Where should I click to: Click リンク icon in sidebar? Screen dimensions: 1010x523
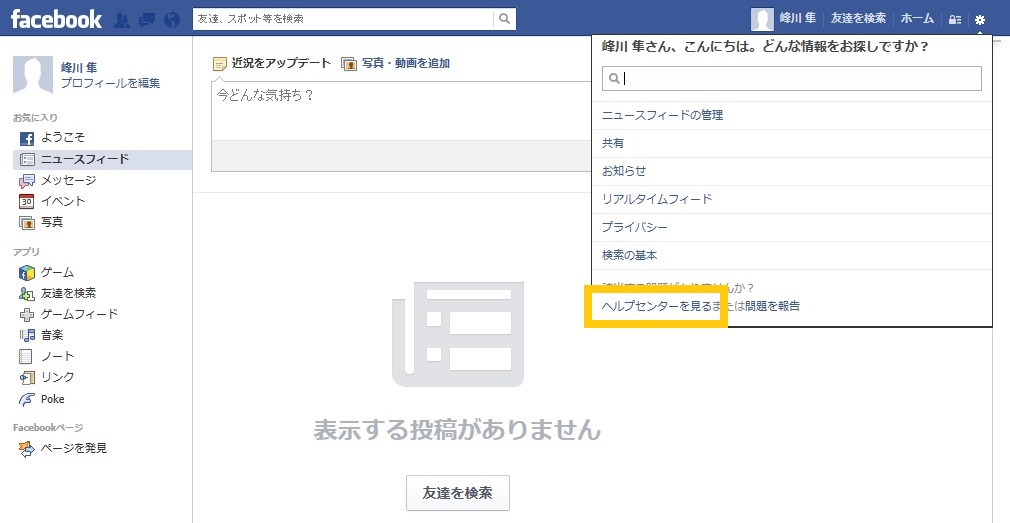[26, 378]
